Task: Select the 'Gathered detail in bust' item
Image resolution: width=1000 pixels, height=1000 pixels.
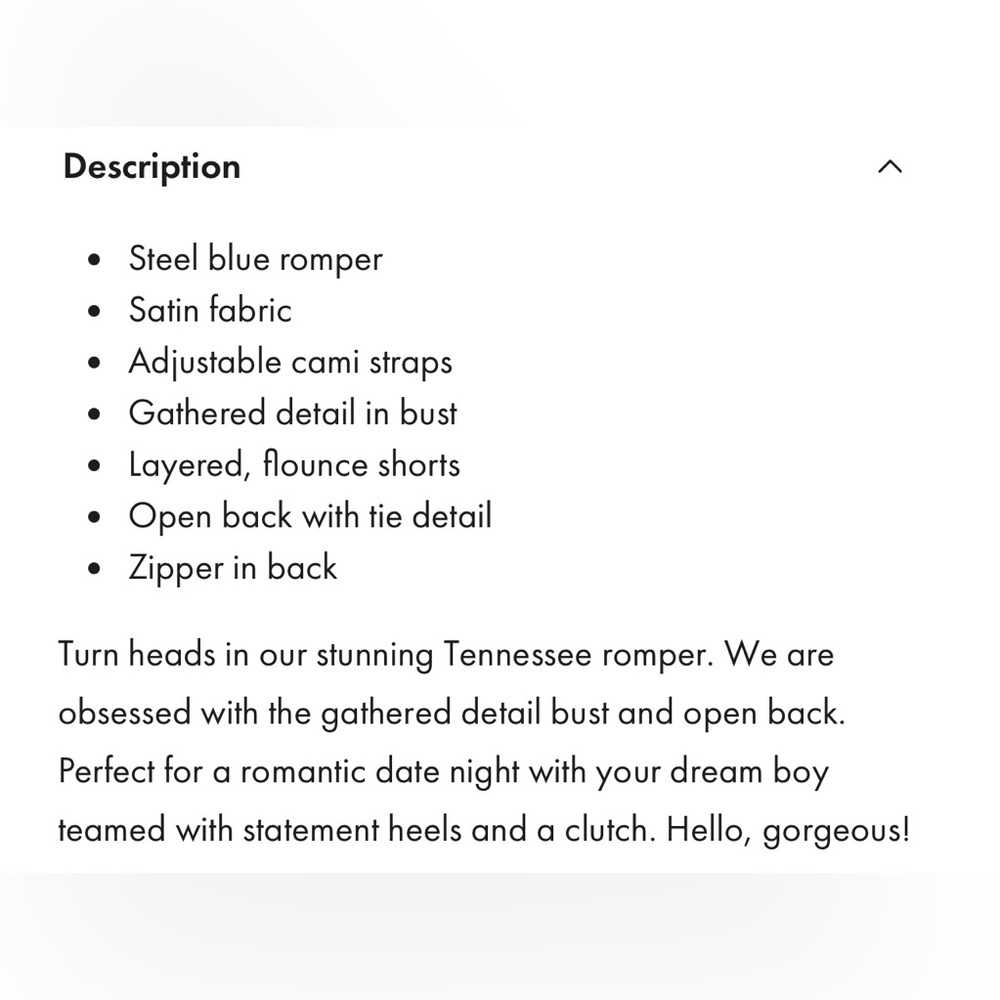Action: [293, 413]
